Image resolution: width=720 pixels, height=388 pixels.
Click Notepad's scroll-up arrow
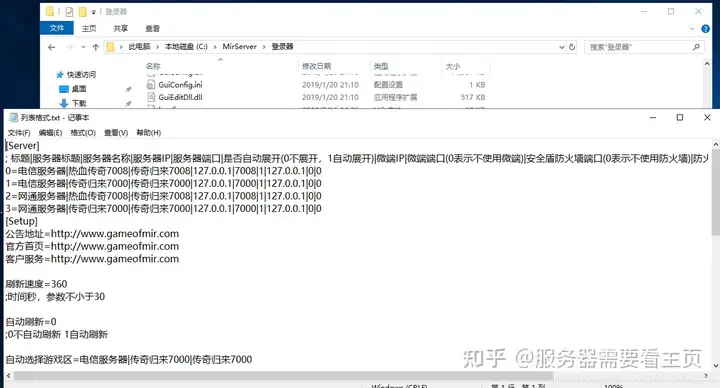[715, 144]
